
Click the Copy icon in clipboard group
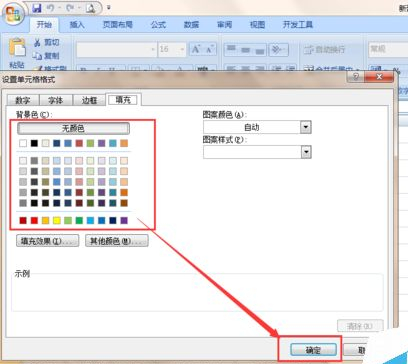37,56
